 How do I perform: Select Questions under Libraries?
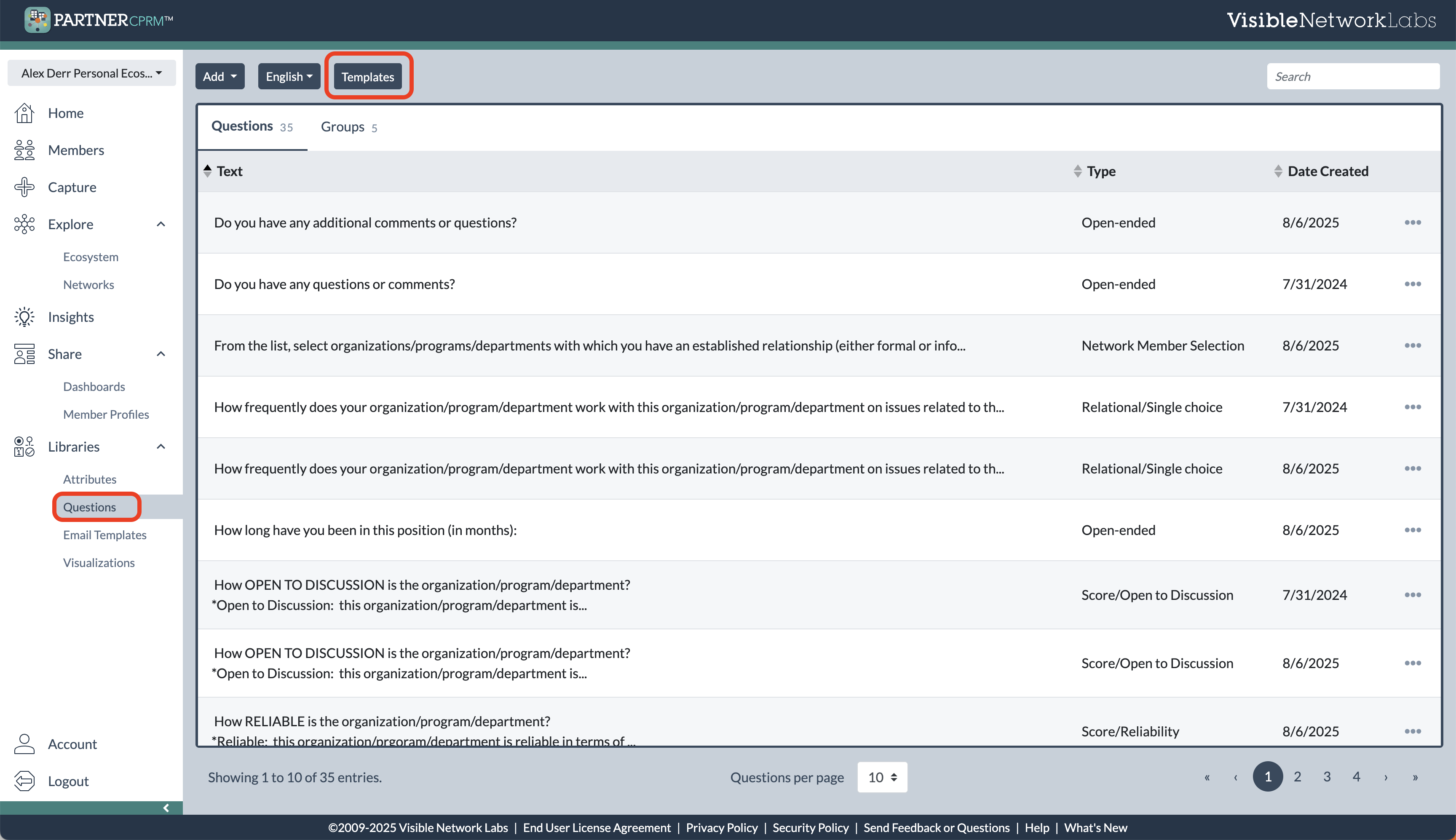coord(89,507)
